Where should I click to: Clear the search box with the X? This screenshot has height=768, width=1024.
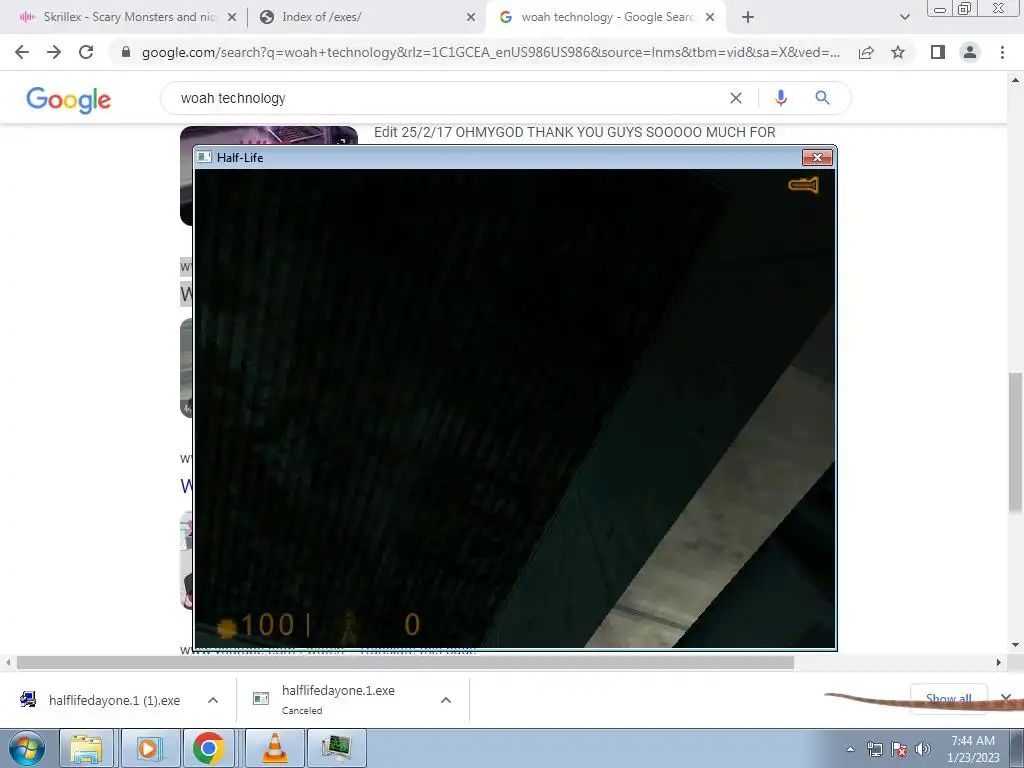(736, 98)
